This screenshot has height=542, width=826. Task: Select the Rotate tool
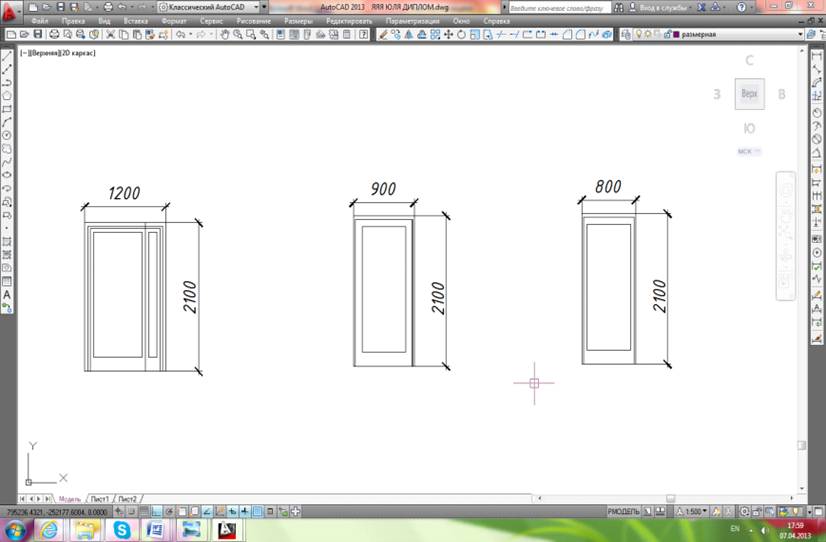click(x=461, y=34)
